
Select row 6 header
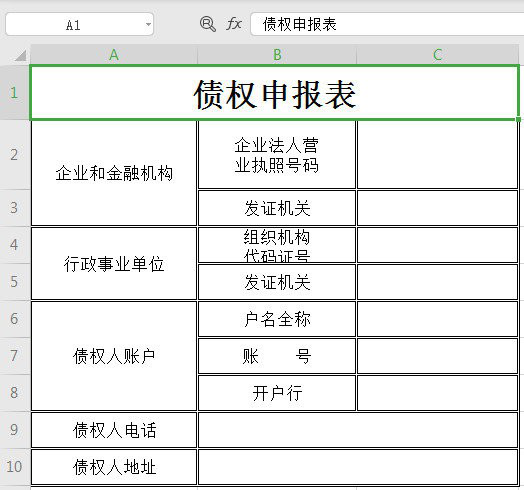[14, 319]
